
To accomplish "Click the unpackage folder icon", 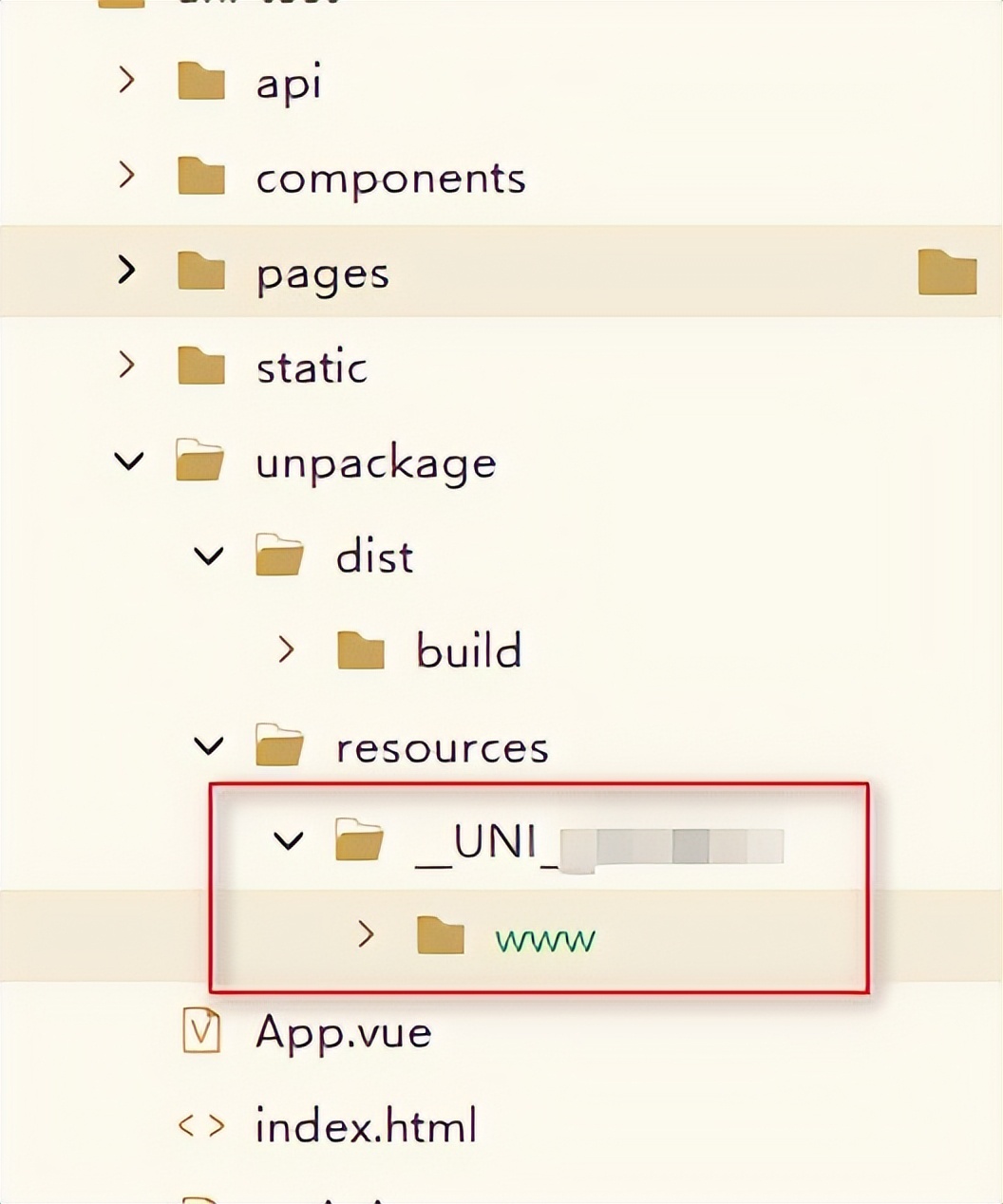I will coord(201,462).
